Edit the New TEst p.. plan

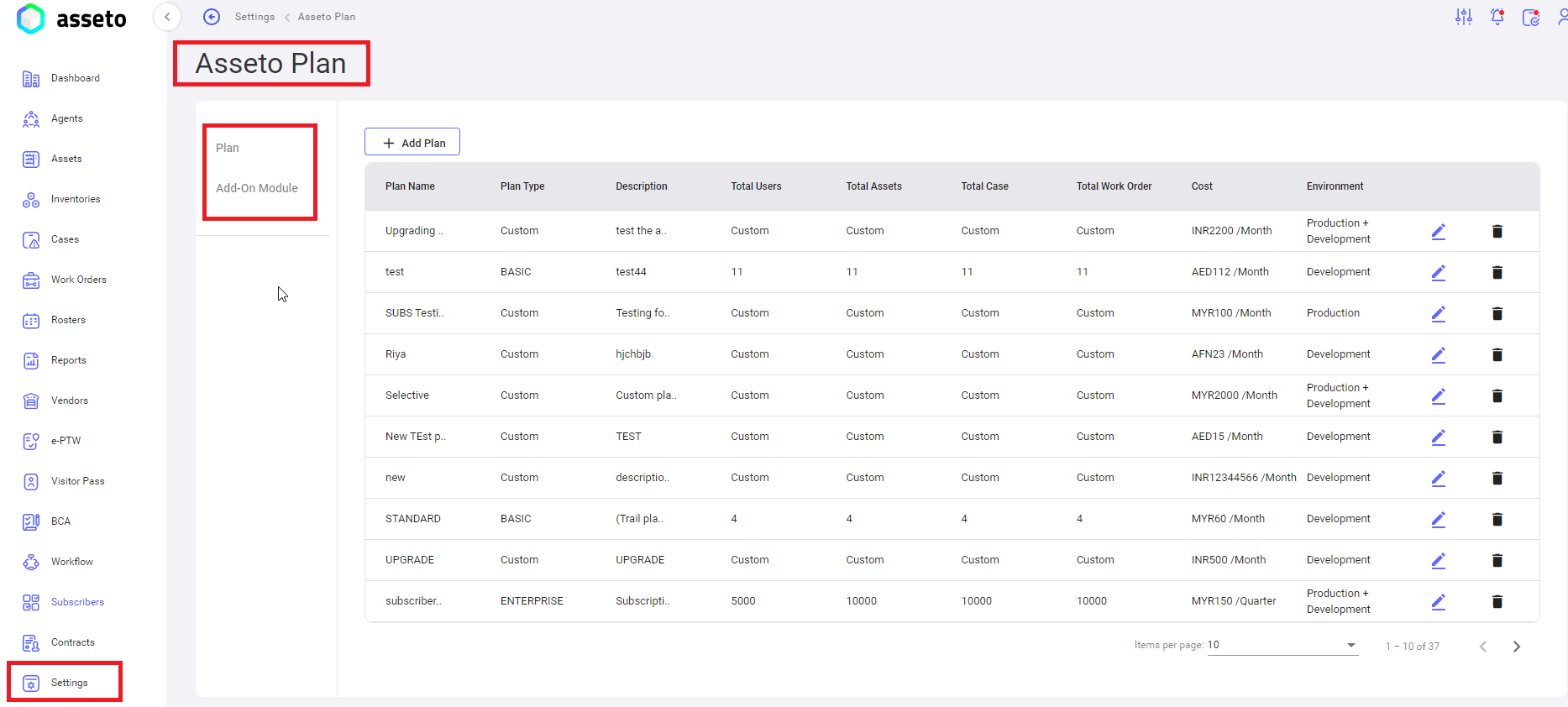pyautogui.click(x=1439, y=437)
